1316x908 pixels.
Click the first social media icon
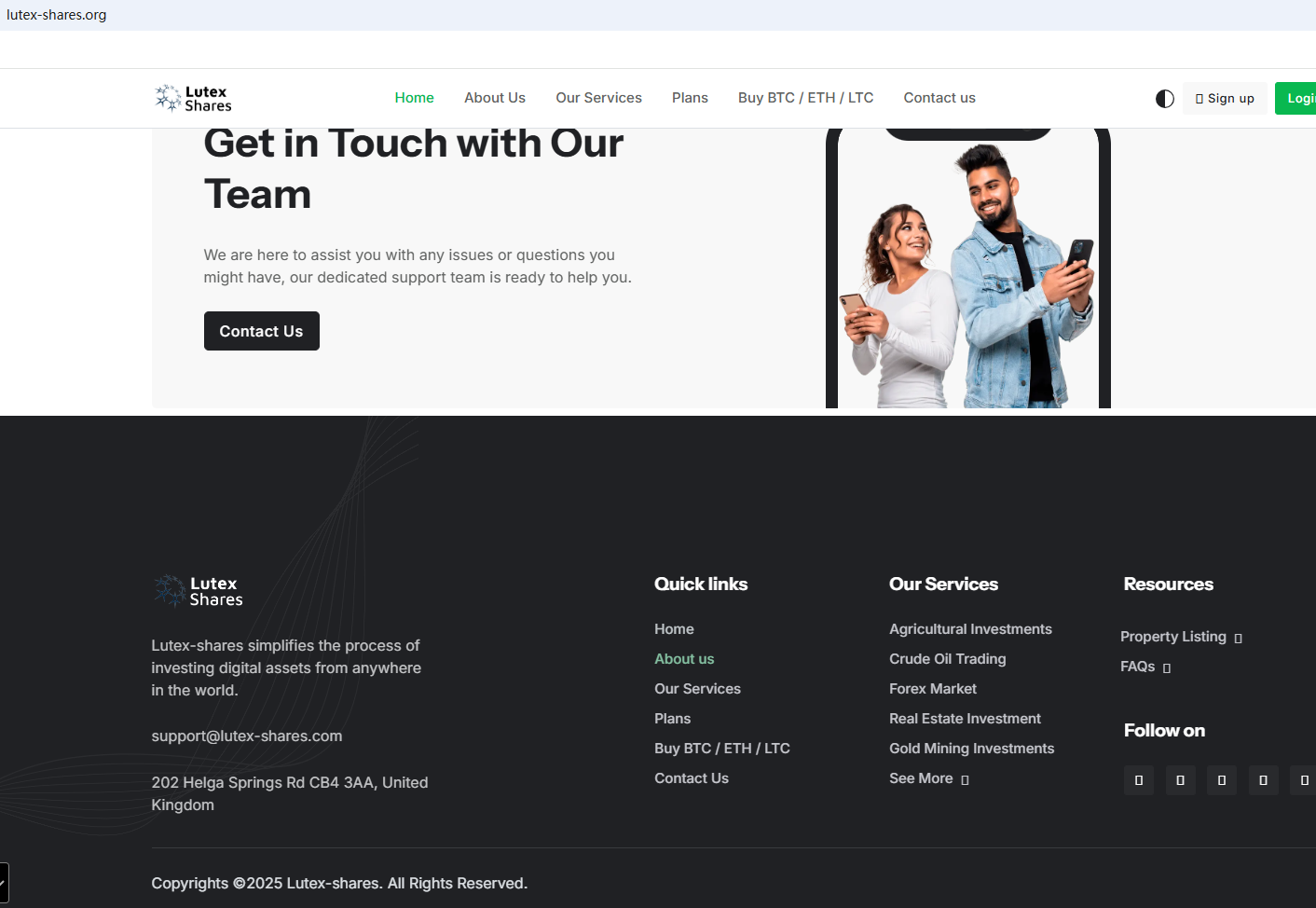point(1138,780)
